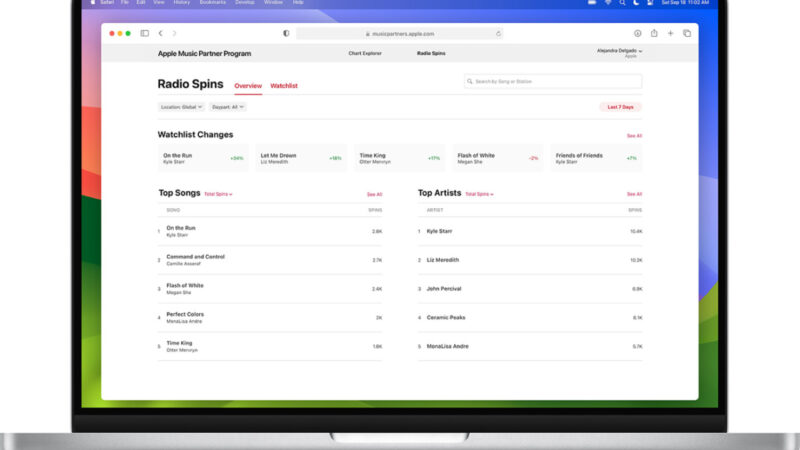Expand the Location: Global dropdown
Screen dimensions: 800x450
pyautogui.click(x=181, y=107)
